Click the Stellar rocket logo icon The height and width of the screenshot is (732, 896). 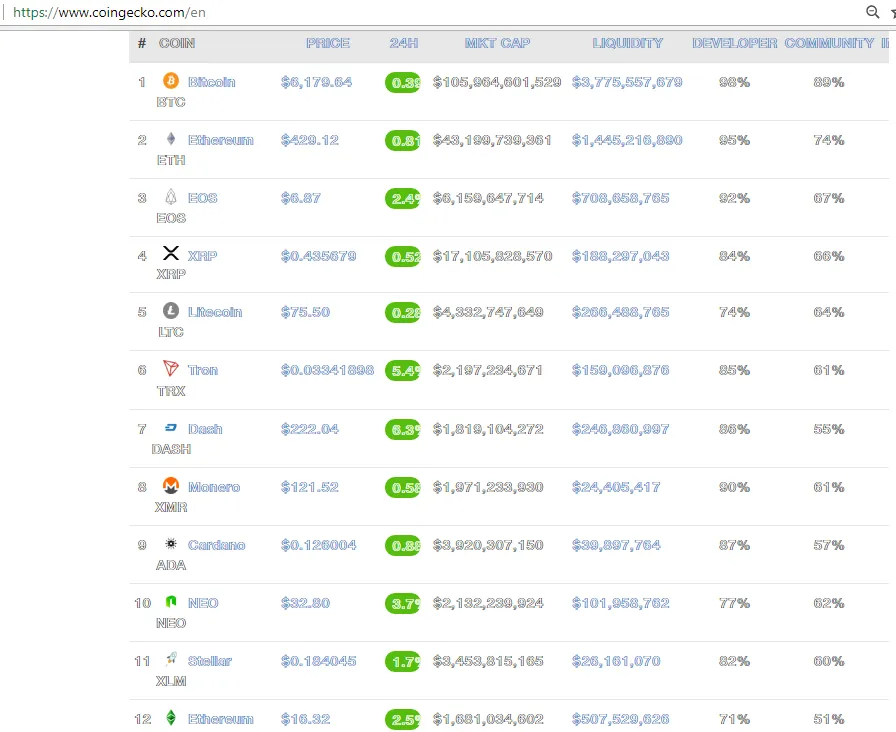pos(171,659)
